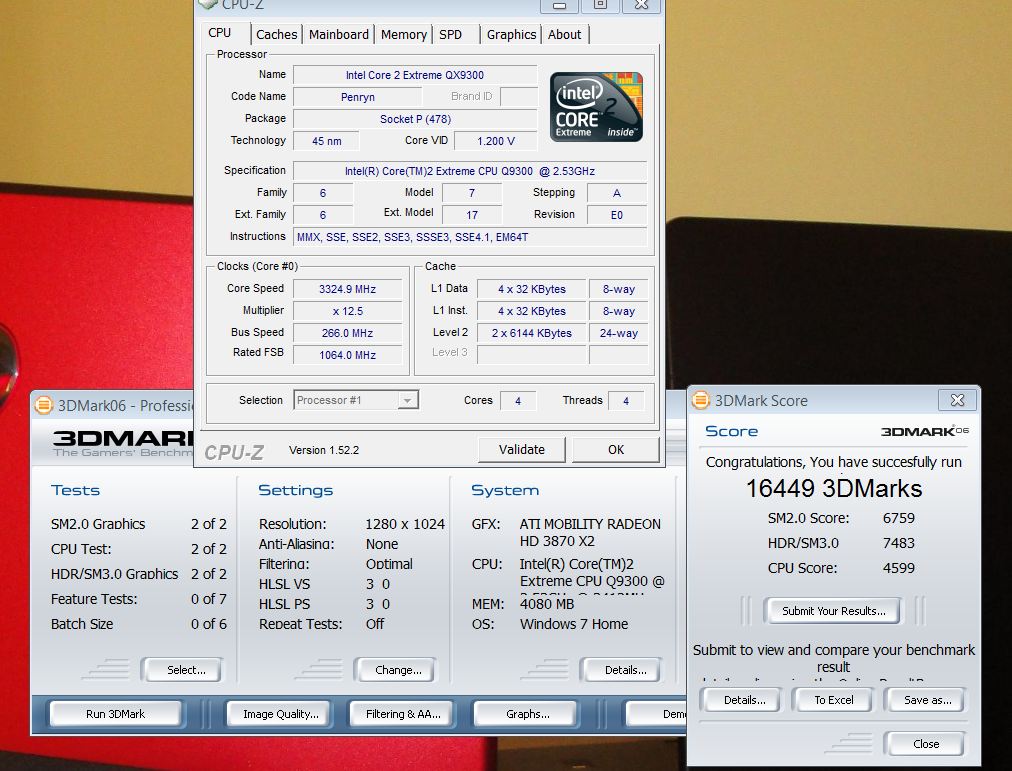
Task: Click the Validate button in CPU-Z
Action: 521,450
